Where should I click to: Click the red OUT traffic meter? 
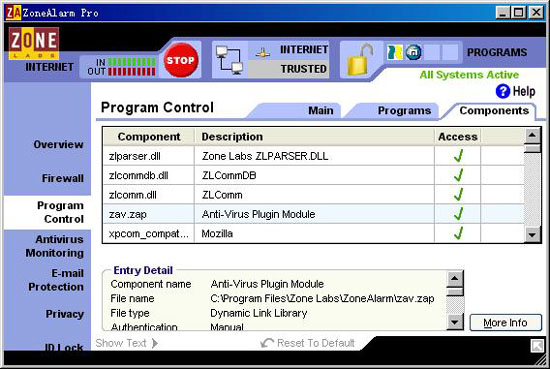(132, 72)
